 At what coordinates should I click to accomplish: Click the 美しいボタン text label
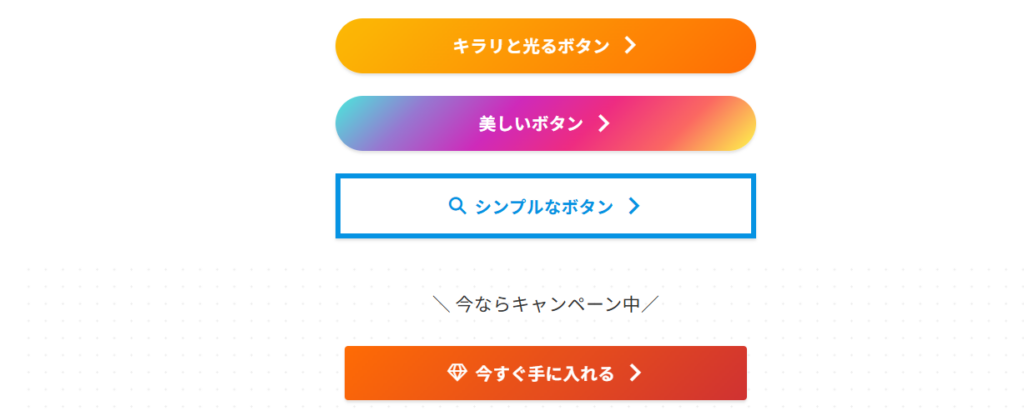pos(531,123)
